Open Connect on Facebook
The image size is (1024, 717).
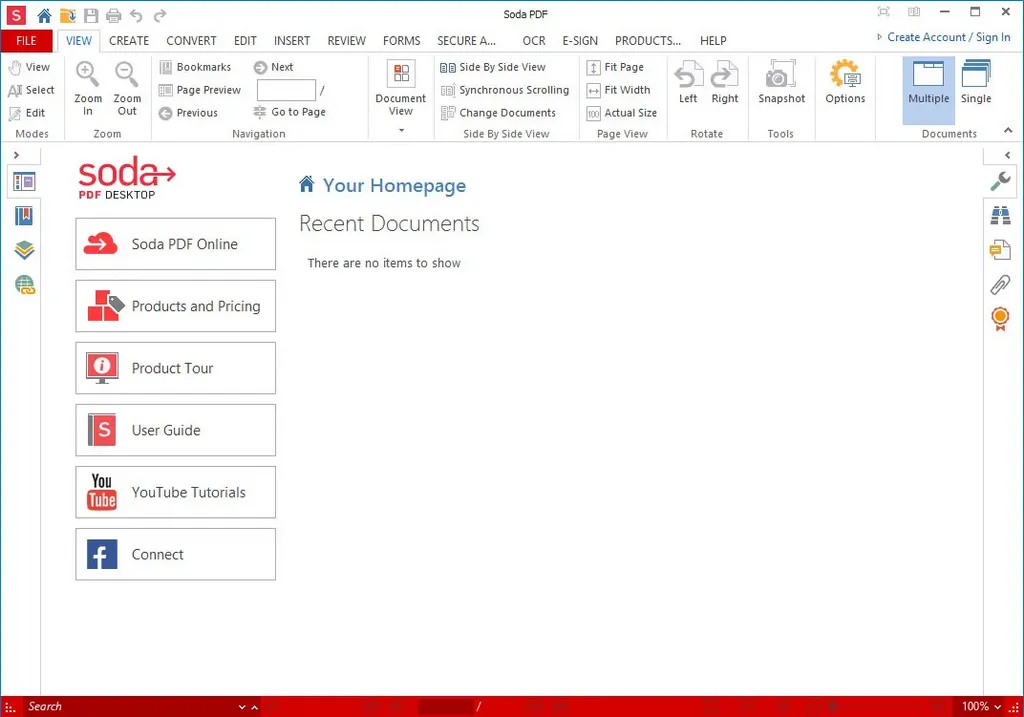click(176, 554)
